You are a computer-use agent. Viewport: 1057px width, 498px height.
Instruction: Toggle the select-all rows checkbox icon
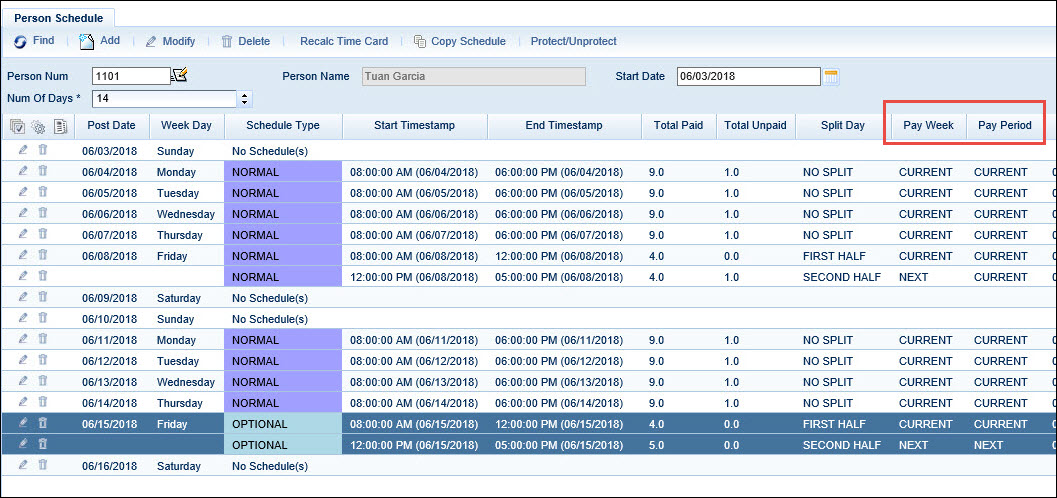18,126
